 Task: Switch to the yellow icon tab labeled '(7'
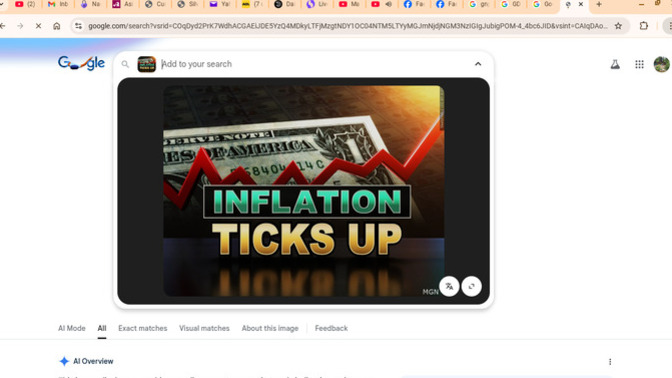pyautogui.click(x=252, y=4)
